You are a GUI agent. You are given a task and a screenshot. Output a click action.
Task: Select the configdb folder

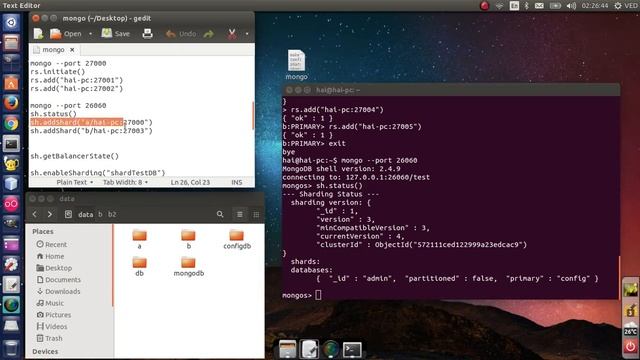pos(237,239)
